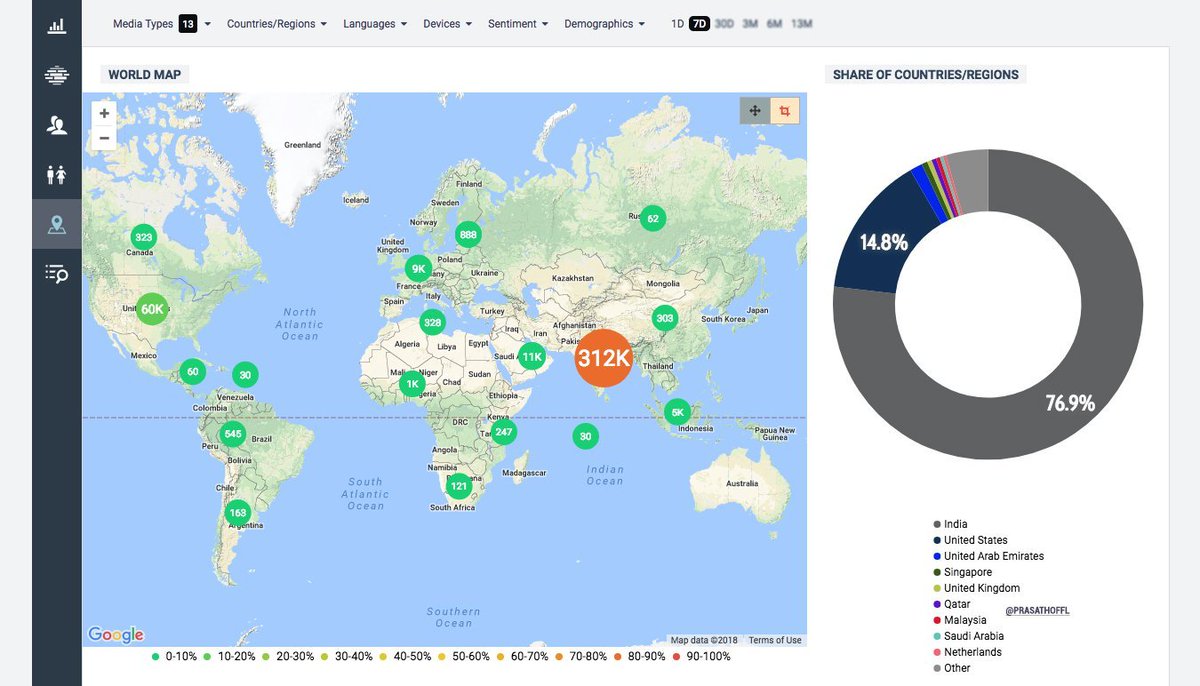1200x686 pixels.
Task: Click the 60K United States map cluster
Action: click(x=153, y=310)
